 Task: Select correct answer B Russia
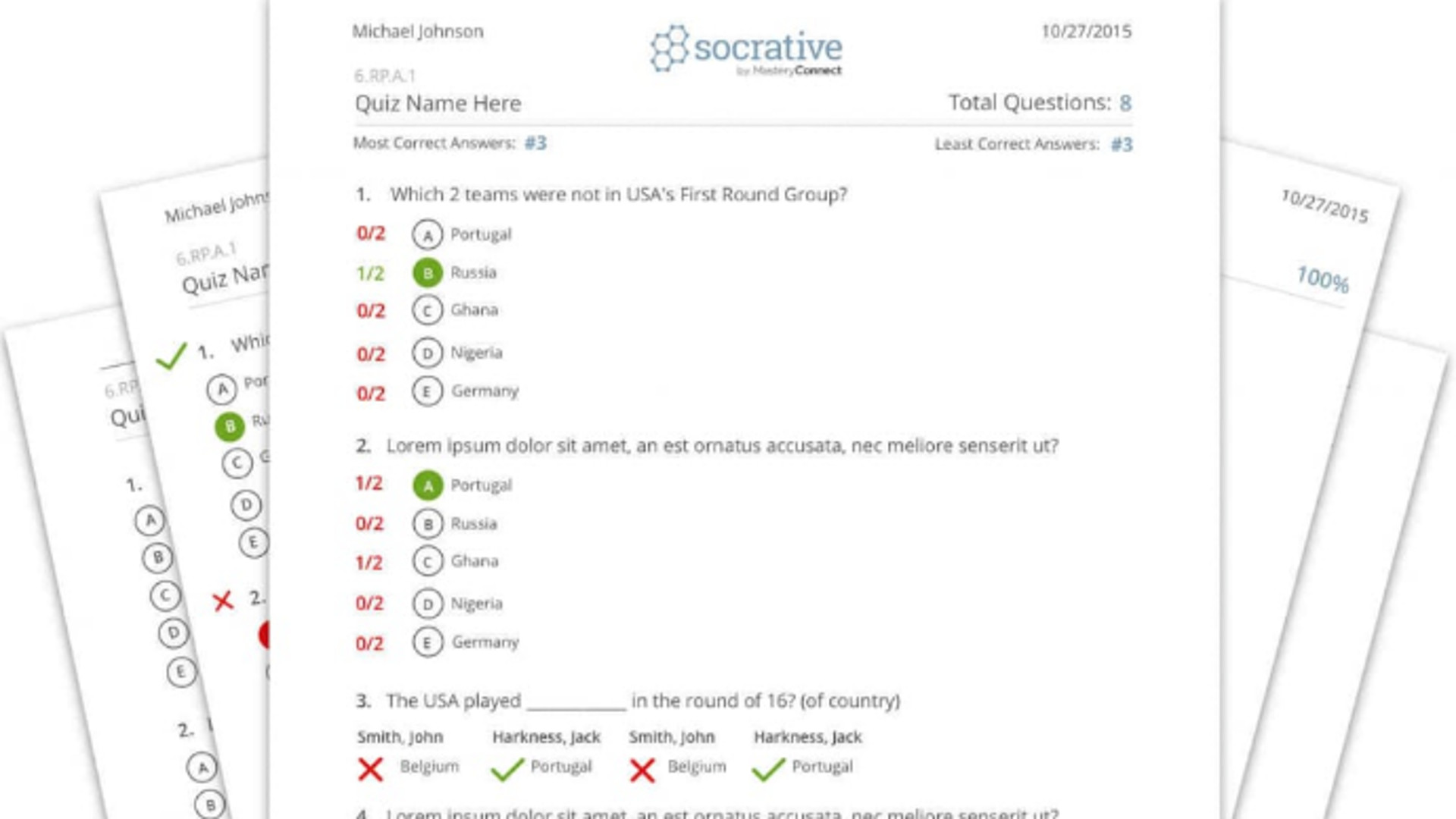pos(426,272)
